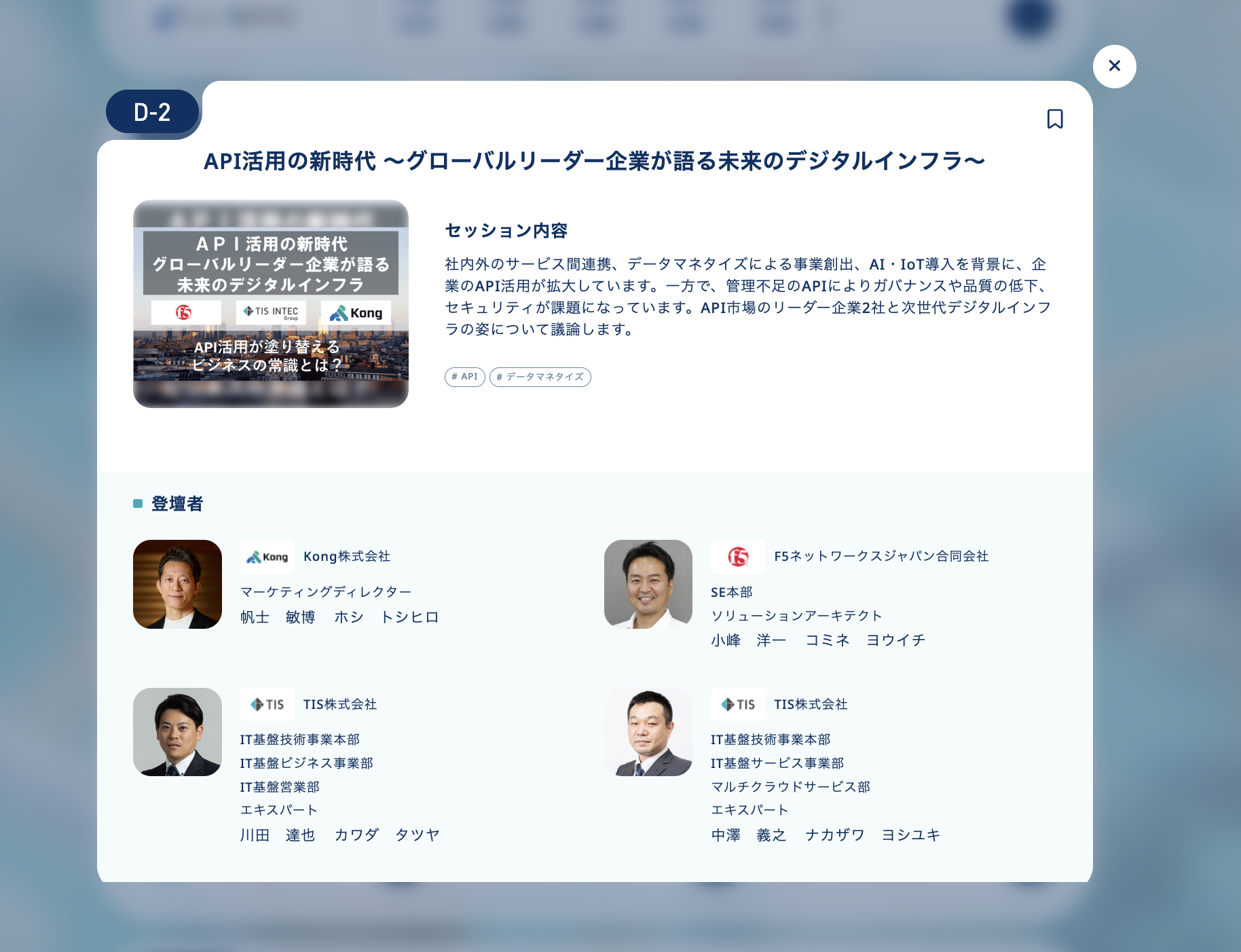Image resolution: width=1241 pixels, height=952 pixels.
Task: Close the session detail modal
Action: [x=1114, y=66]
